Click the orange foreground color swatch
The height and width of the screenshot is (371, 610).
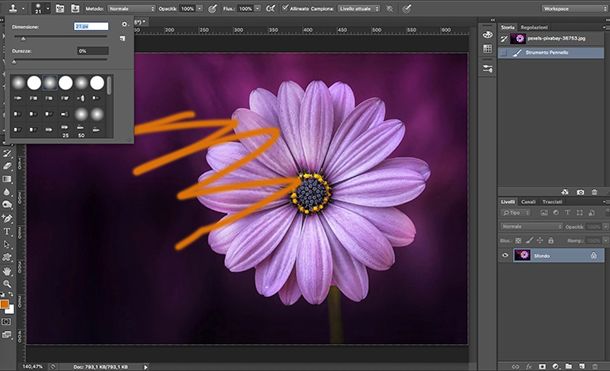4,304
